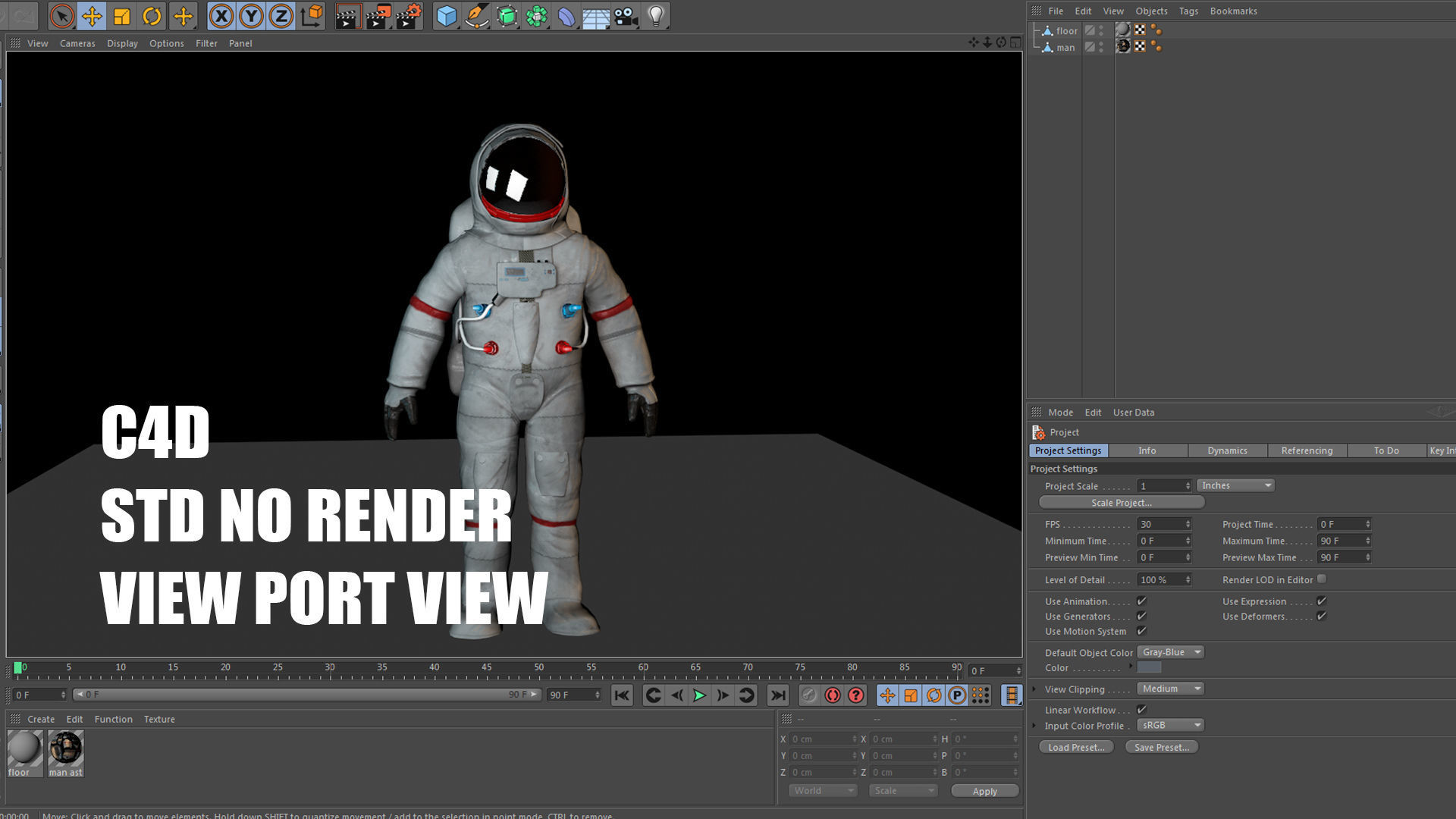Click Apply coordinates button
Viewport: 1456px width, 819px height.
tap(984, 791)
